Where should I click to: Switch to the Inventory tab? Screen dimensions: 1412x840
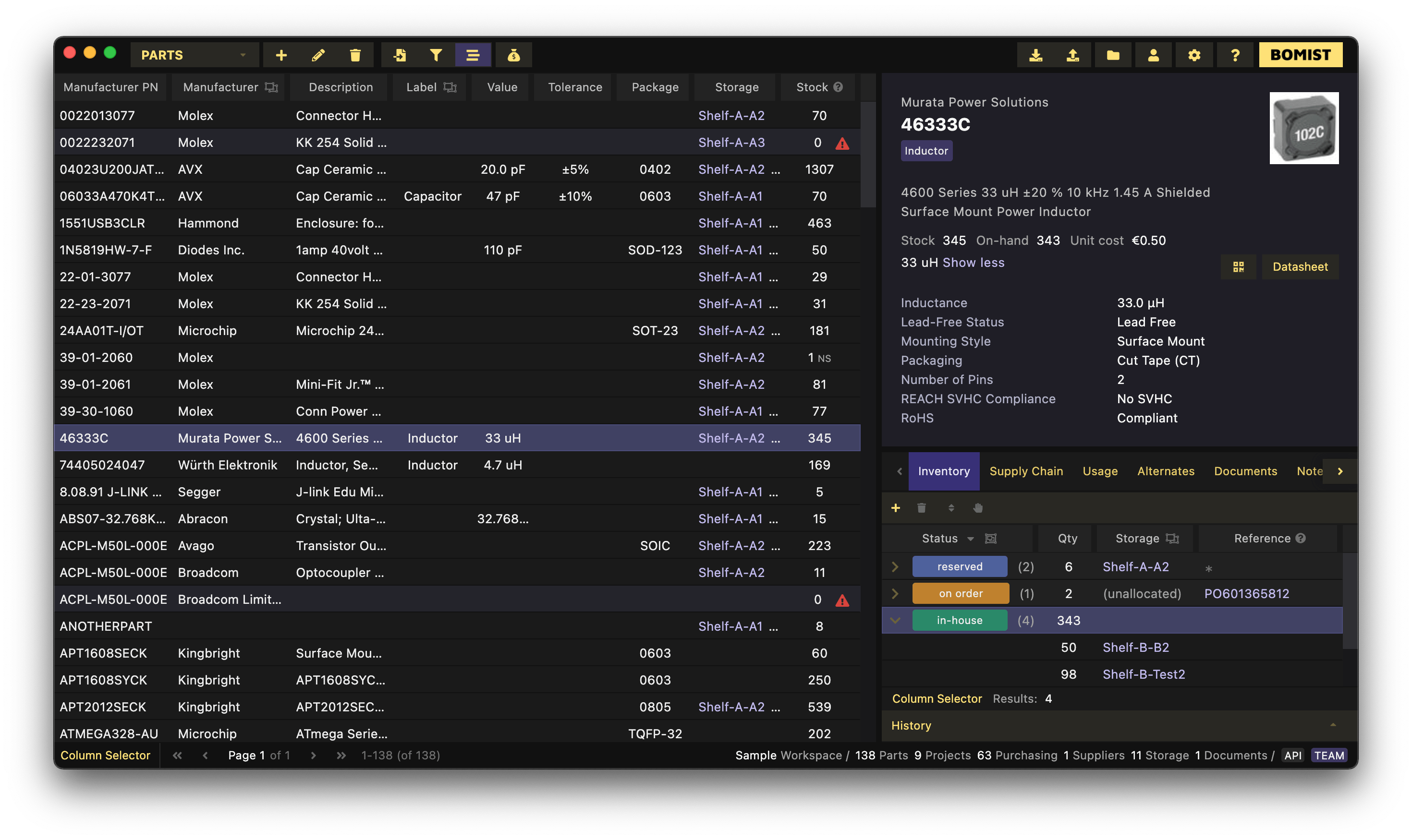(x=944, y=471)
